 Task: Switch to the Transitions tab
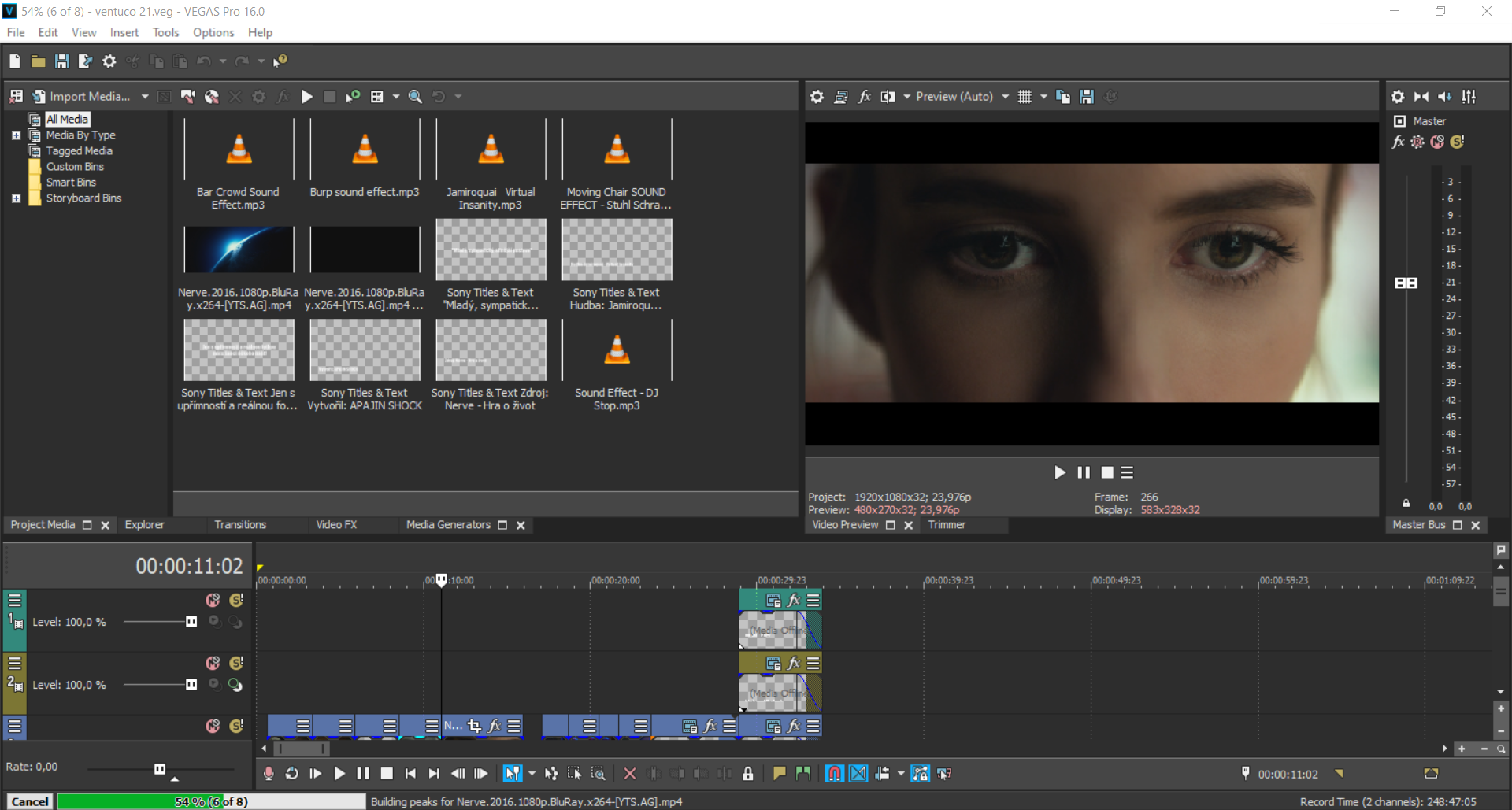[x=240, y=525]
